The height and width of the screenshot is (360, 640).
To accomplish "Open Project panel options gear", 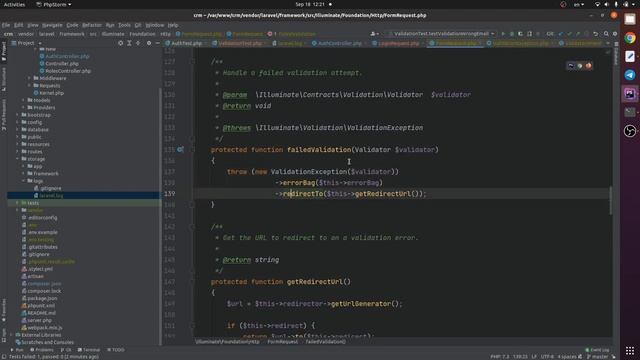I will tap(149, 43).
